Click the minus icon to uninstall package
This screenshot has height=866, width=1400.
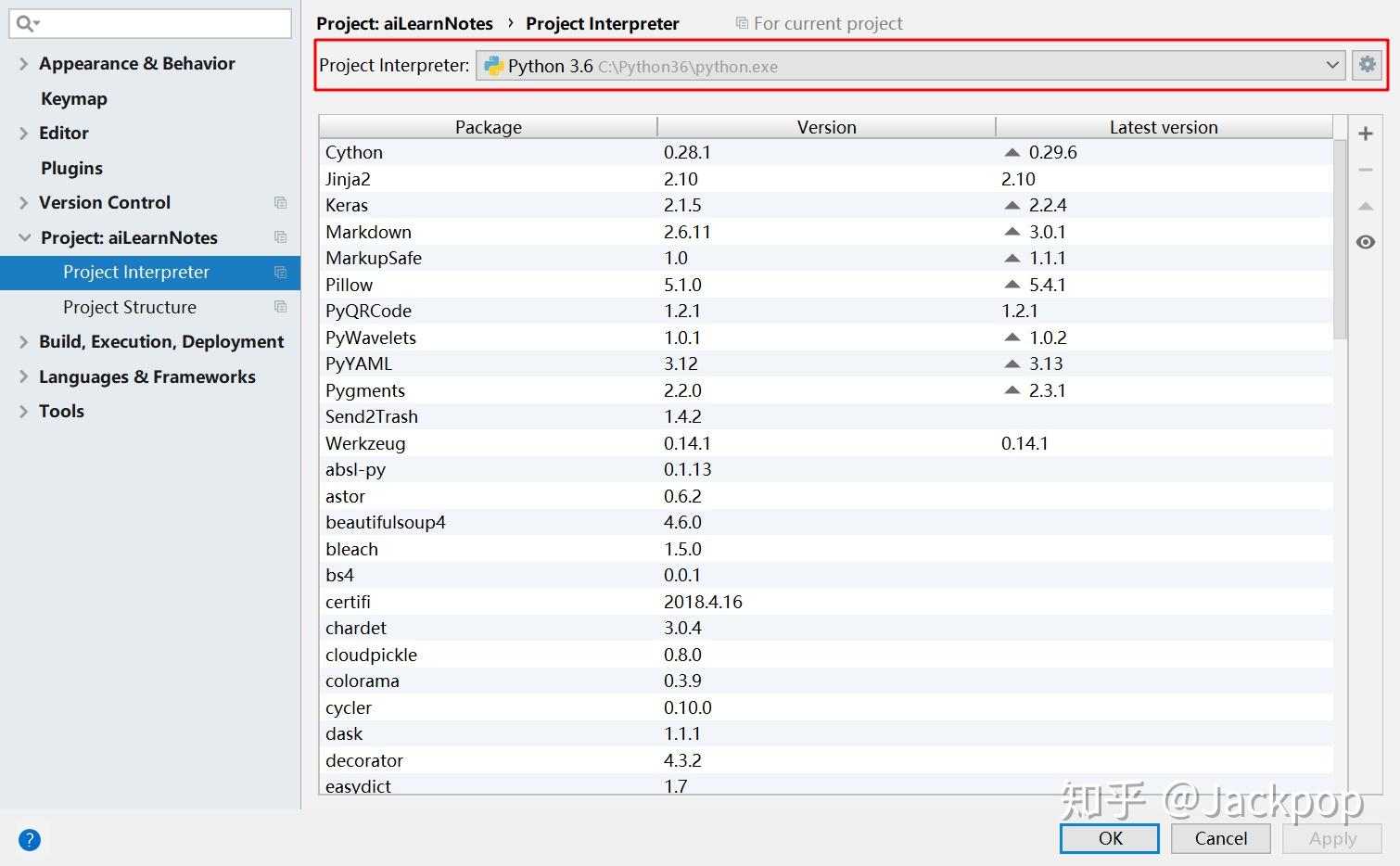point(1366,170)
